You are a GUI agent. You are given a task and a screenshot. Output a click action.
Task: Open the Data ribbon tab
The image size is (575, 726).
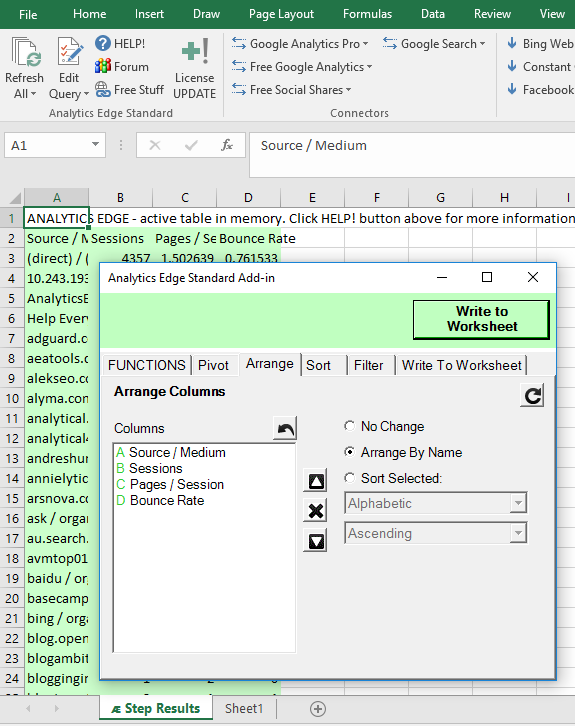pyautogui.click(x=433, y=14)
